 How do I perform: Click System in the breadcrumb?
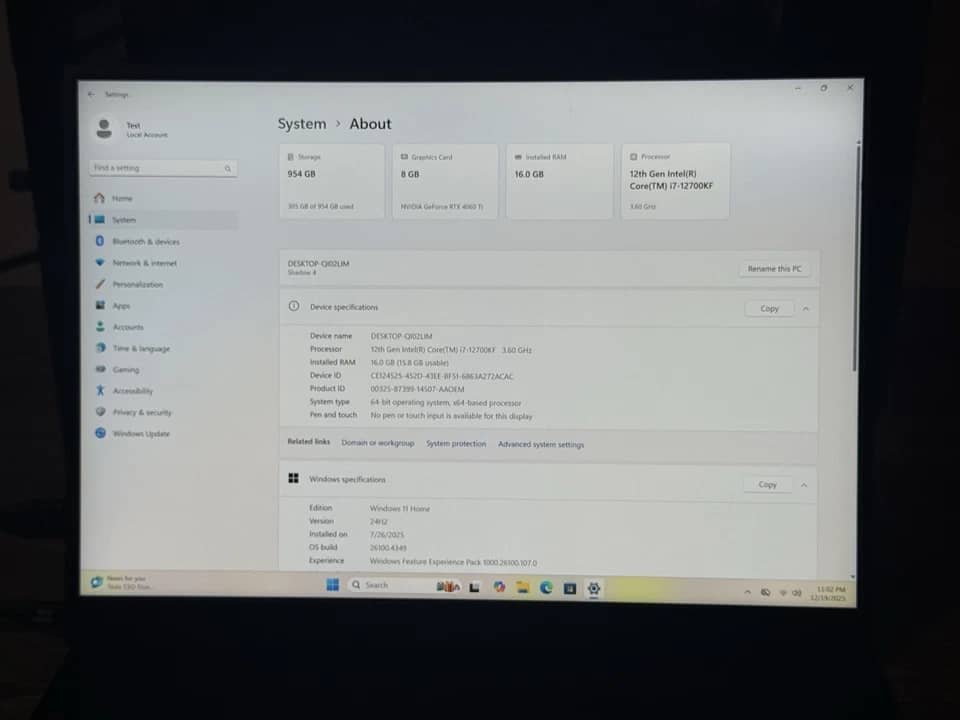pyautogui.click(x=302, y=124)
